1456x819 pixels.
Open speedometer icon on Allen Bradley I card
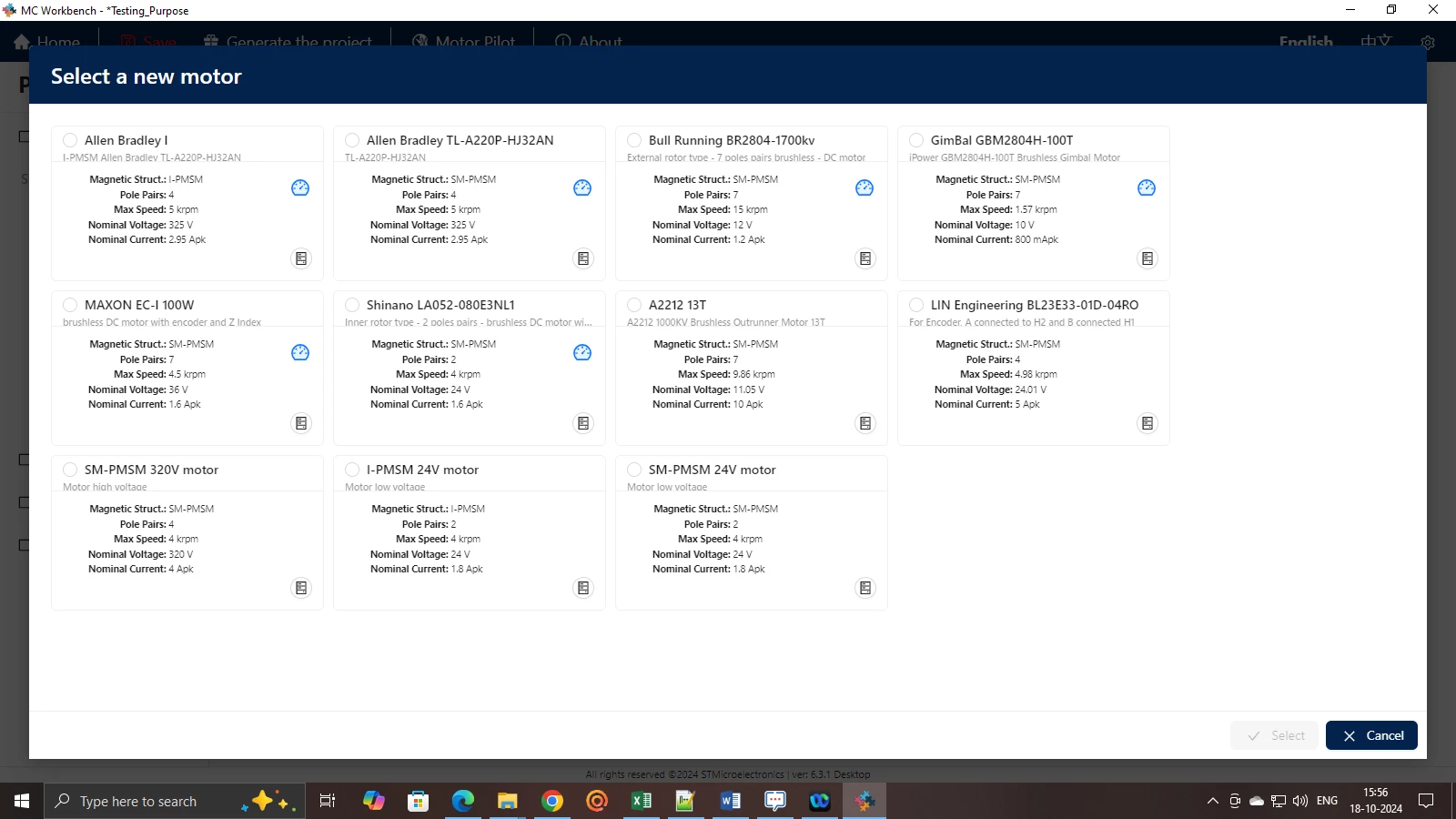300,187
